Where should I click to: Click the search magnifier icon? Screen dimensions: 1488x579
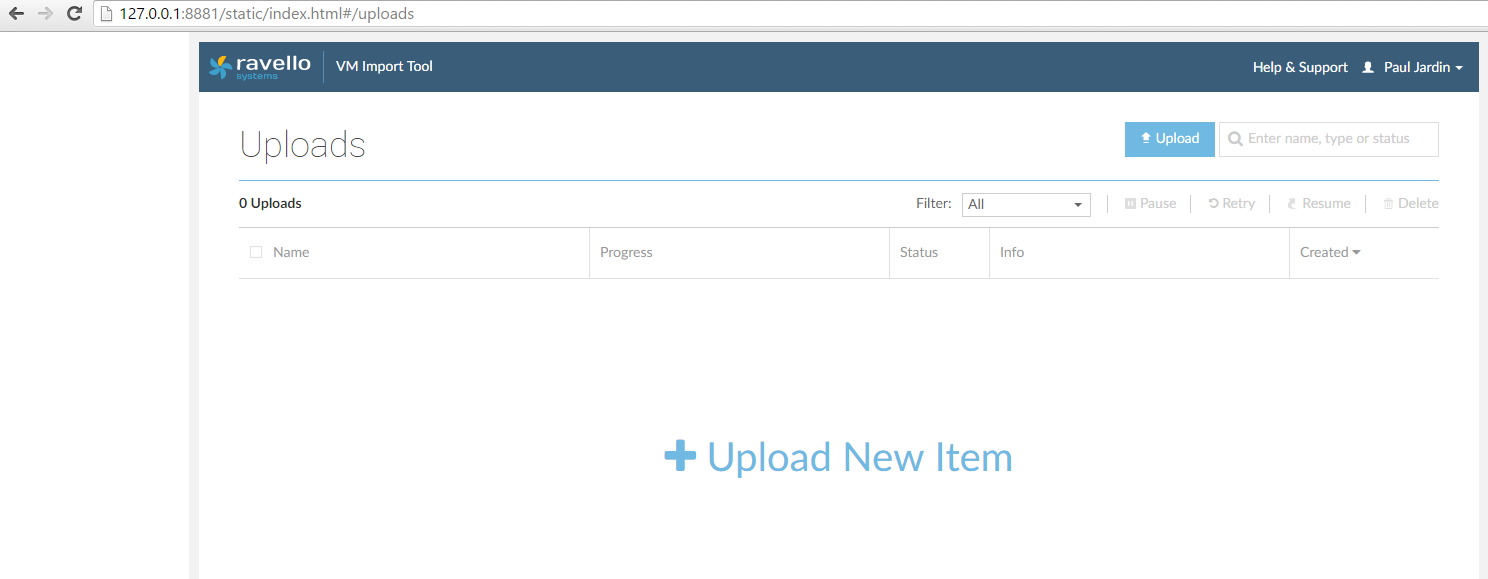click(1235, 139)
